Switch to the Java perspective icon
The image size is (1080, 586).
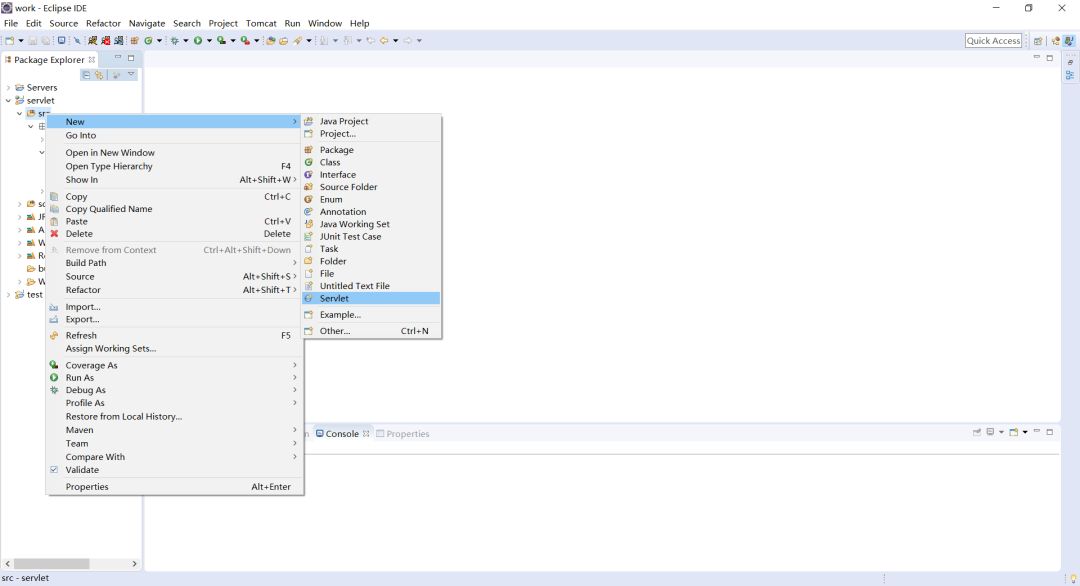pos(1069,41)
